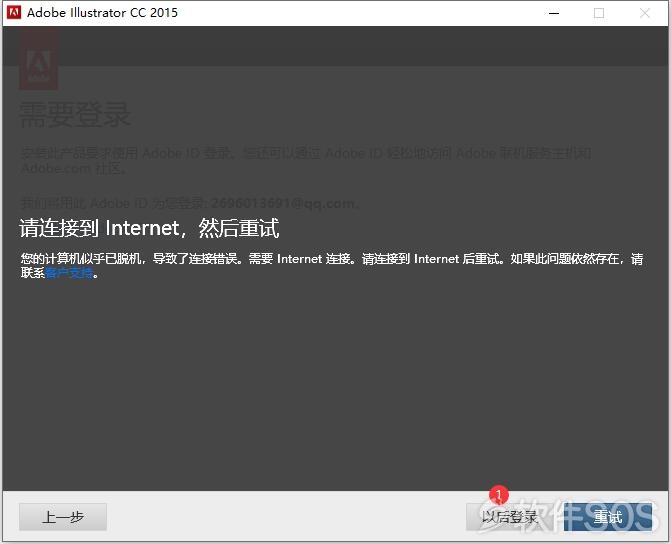Click the Adobe Illustrator title bar icon
671x544 pixels.
(x=14, y=12)
